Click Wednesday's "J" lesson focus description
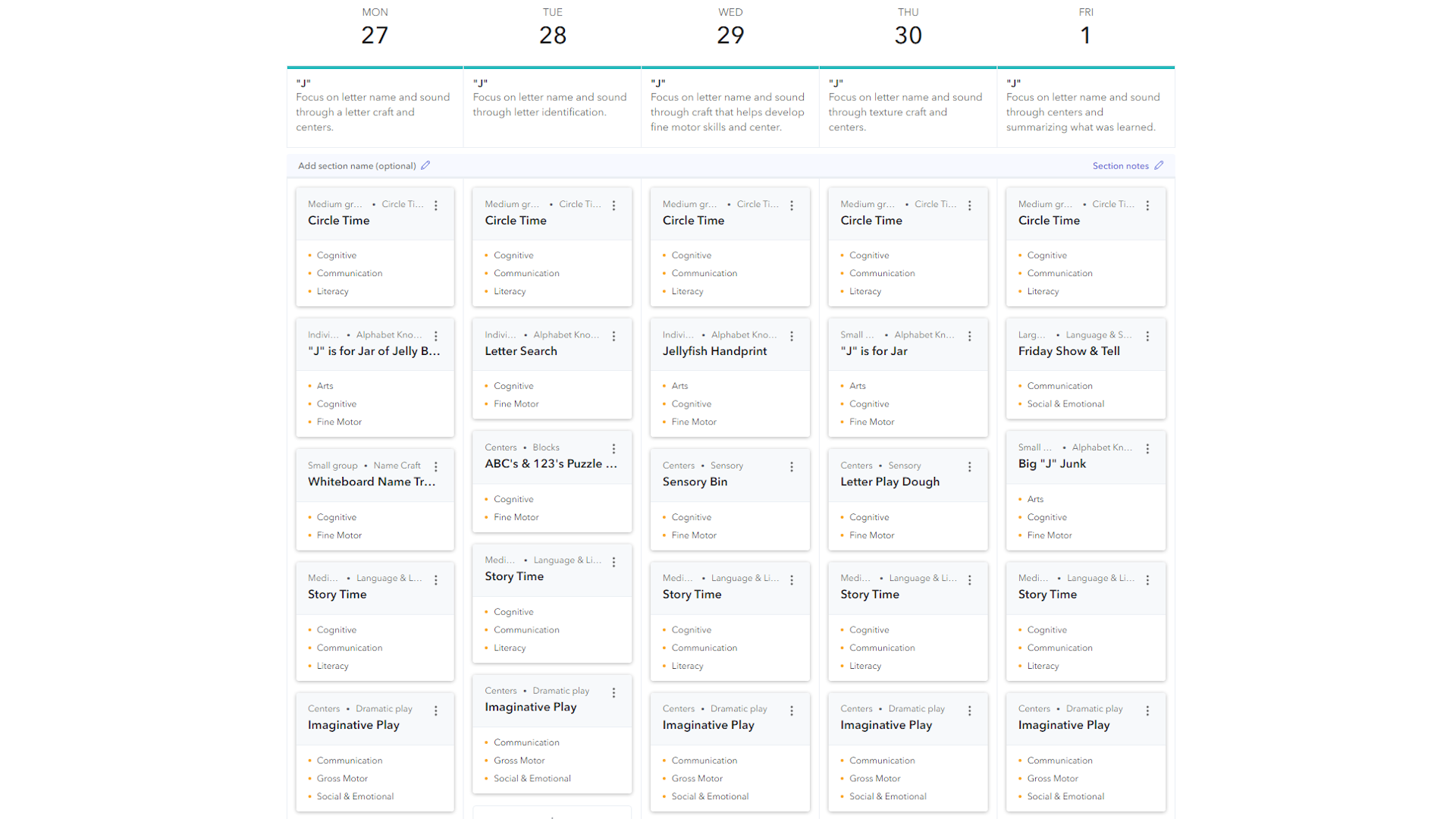The image size is (1456, 819). tap(727, 111)
